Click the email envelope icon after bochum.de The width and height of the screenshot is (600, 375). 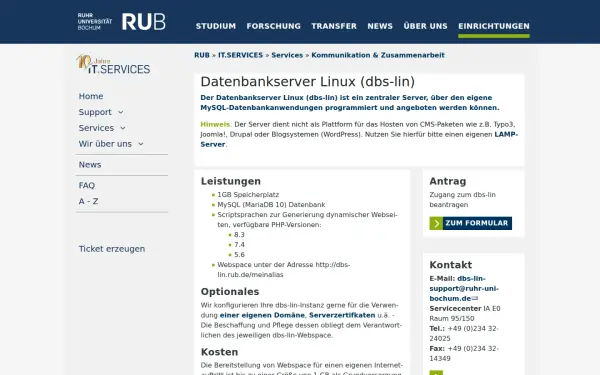tap(475, 298)
